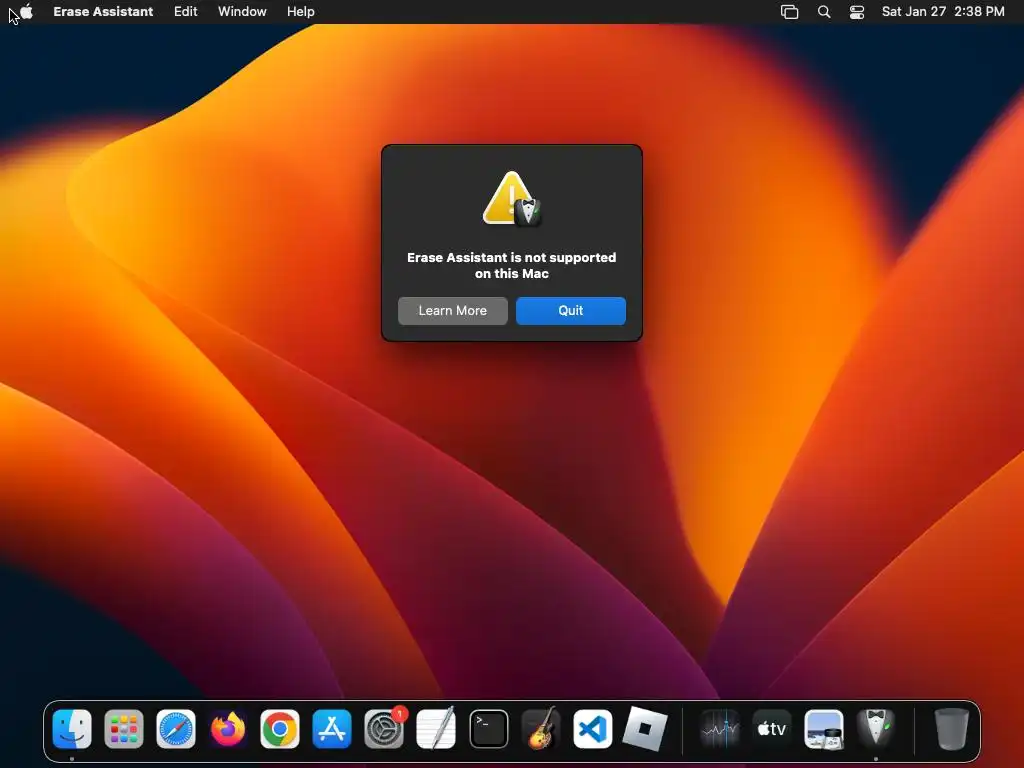Open the Apple menu

pos(26,12)
